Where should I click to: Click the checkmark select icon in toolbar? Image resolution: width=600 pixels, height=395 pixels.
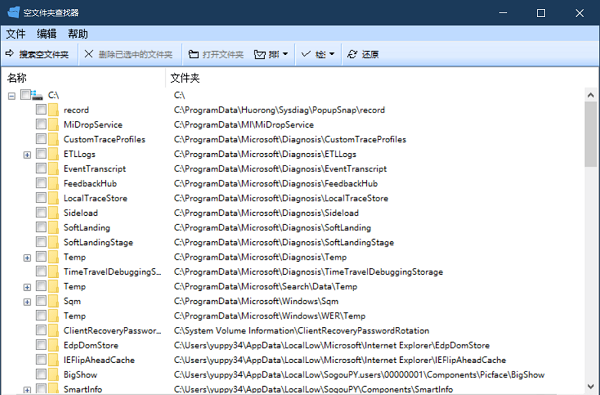click(x=306, y=54)
